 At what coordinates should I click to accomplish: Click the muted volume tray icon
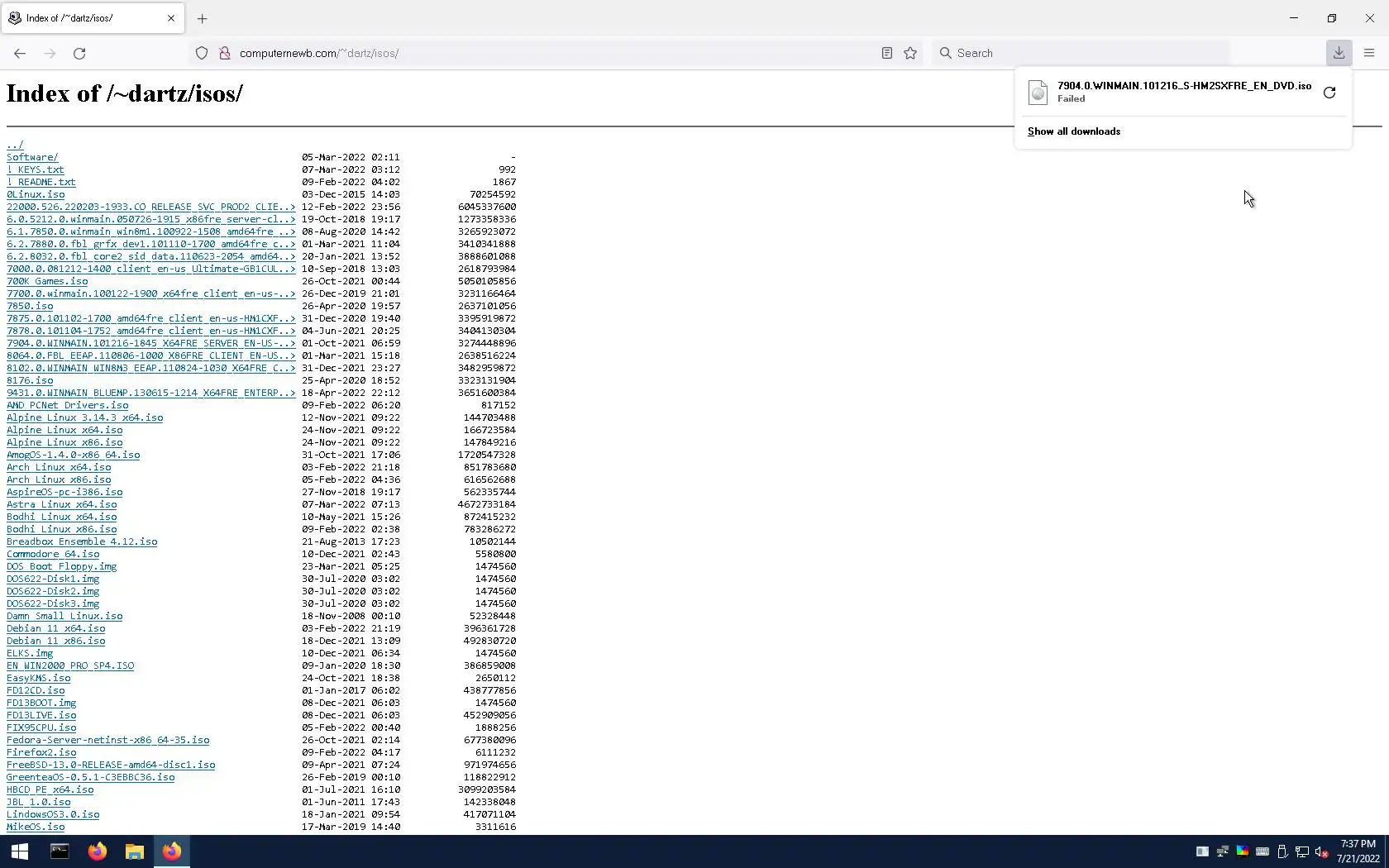[x=1322, y=851]
